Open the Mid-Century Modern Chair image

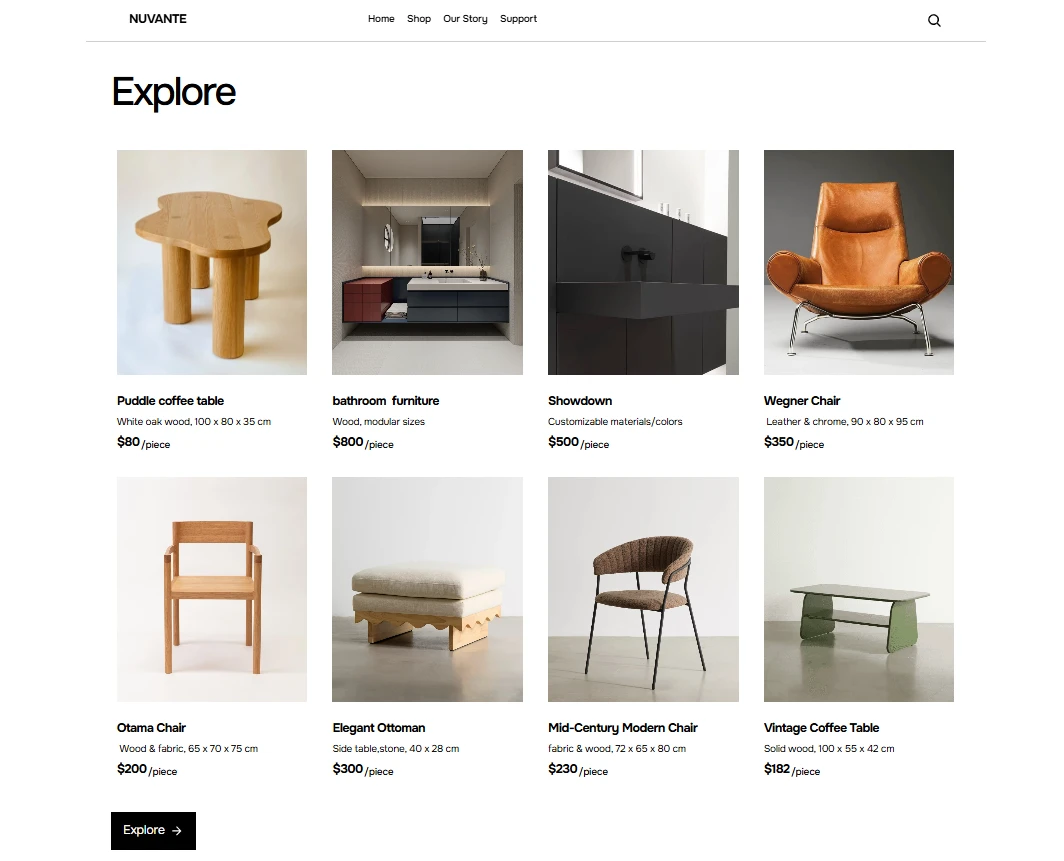tap(643, 590)
